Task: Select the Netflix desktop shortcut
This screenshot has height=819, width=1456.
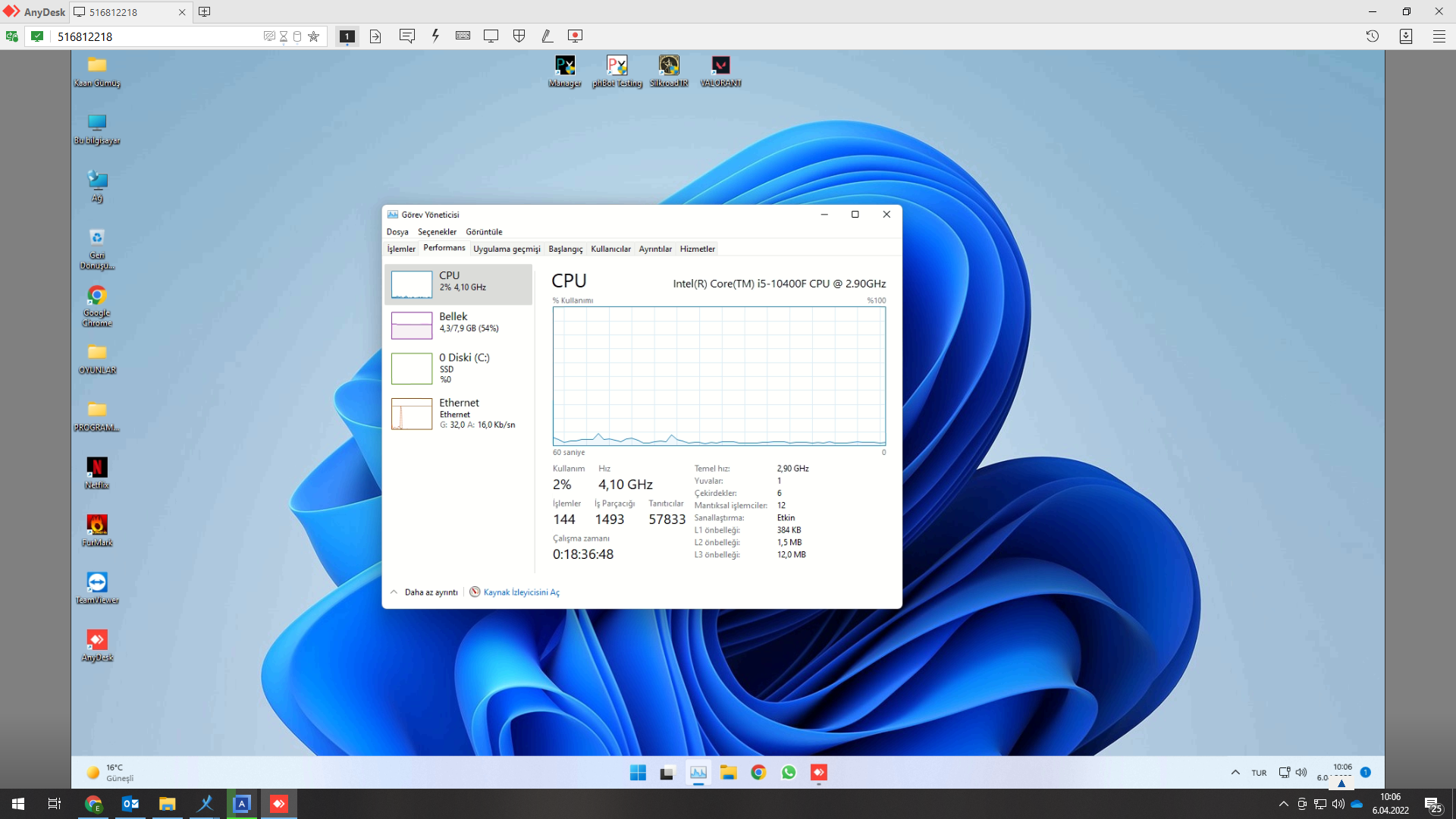Action: (x=97, y=473)
